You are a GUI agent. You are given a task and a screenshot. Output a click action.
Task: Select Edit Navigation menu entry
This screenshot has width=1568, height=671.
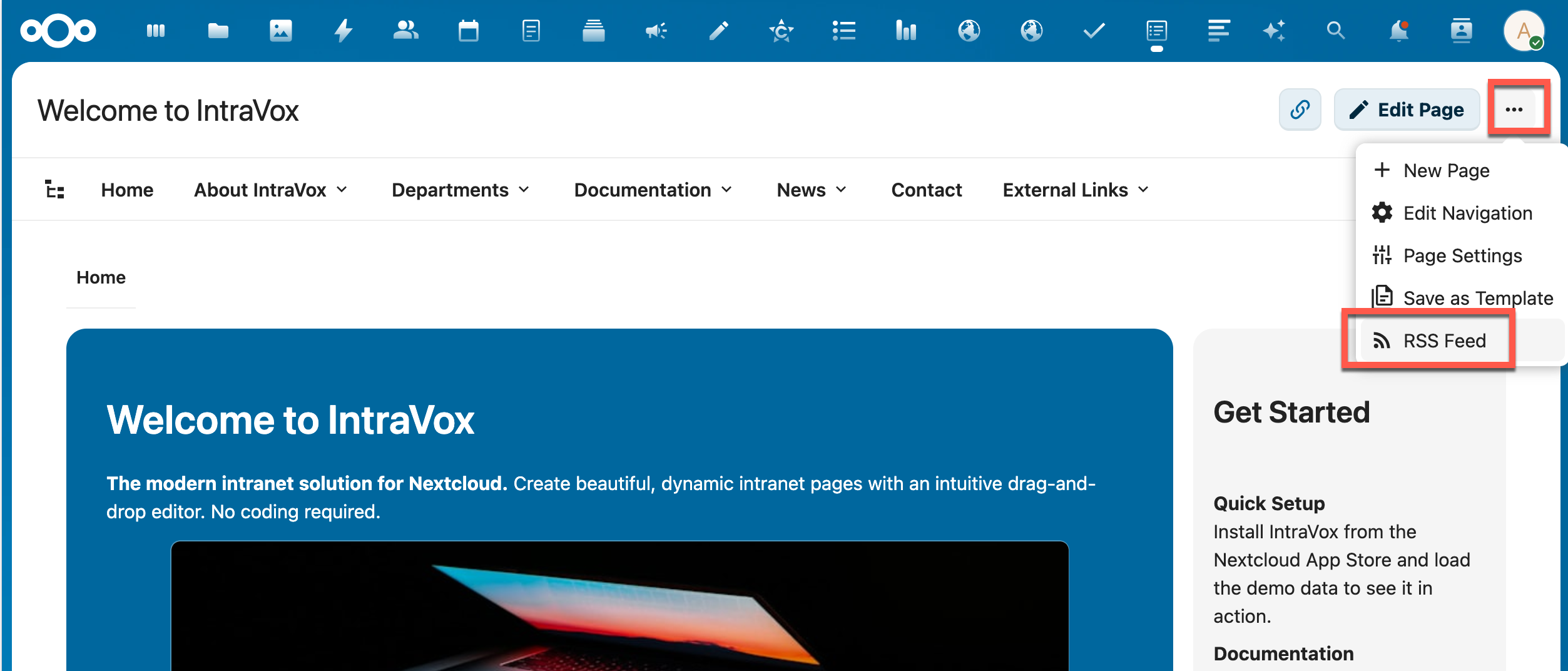pyautogui.click(x=1462, y=213)
